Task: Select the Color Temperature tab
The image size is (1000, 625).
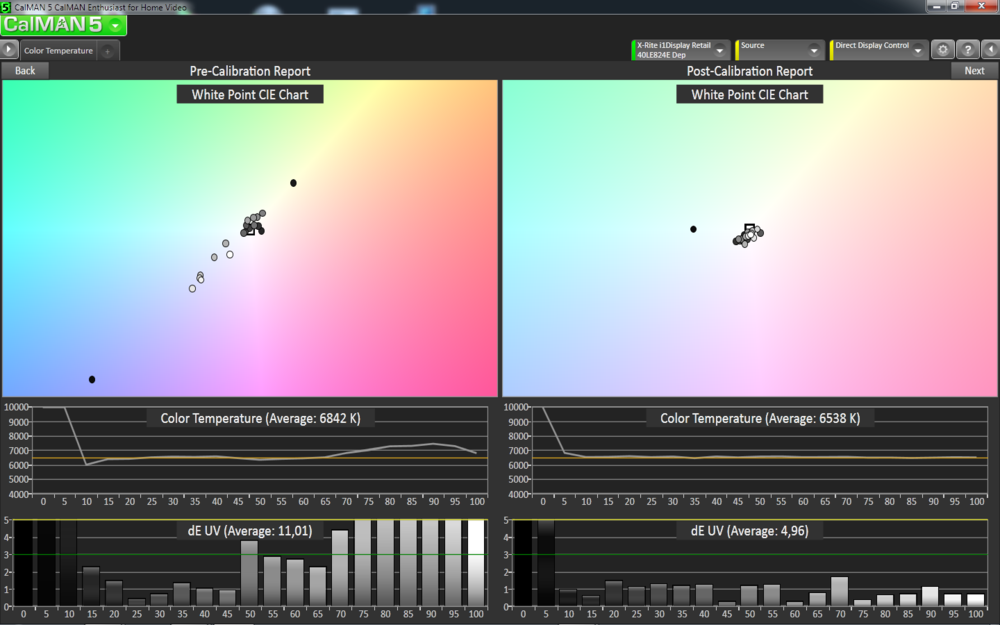Action: pos(58,50)
